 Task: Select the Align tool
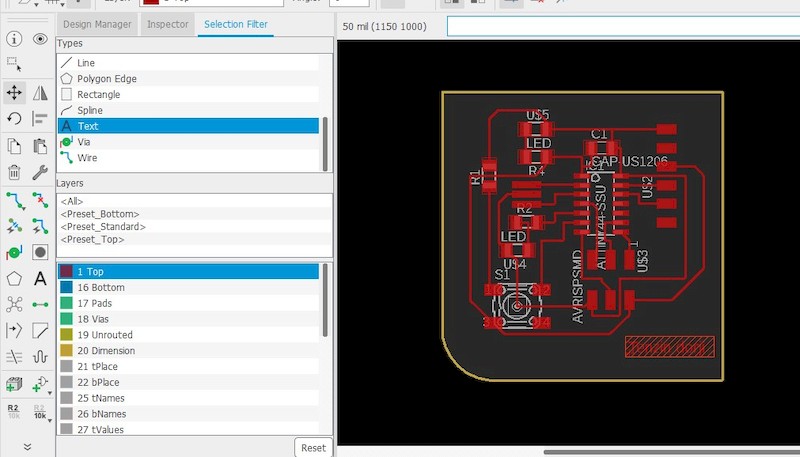[x=40, y=118]
